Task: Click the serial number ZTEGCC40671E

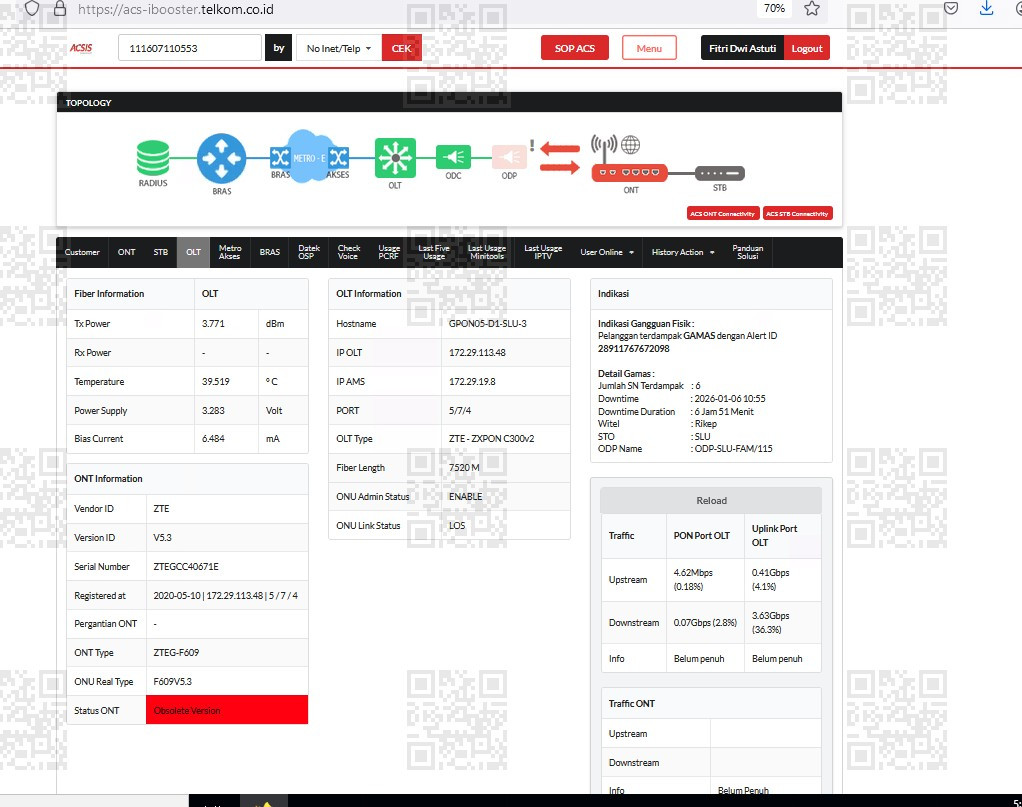Action: (x=186, y=566)
